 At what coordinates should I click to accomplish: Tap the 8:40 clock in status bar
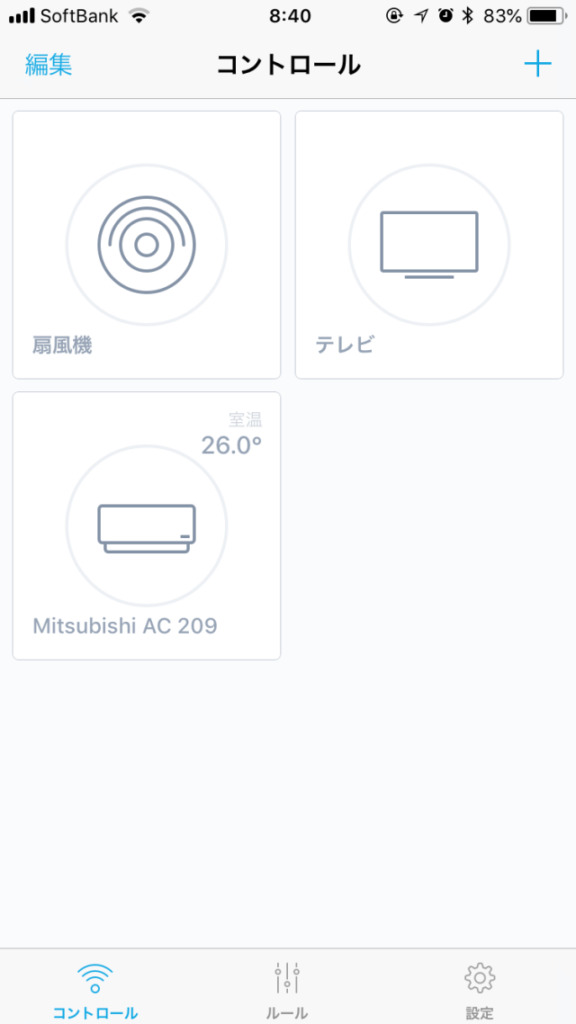(290, 16)
